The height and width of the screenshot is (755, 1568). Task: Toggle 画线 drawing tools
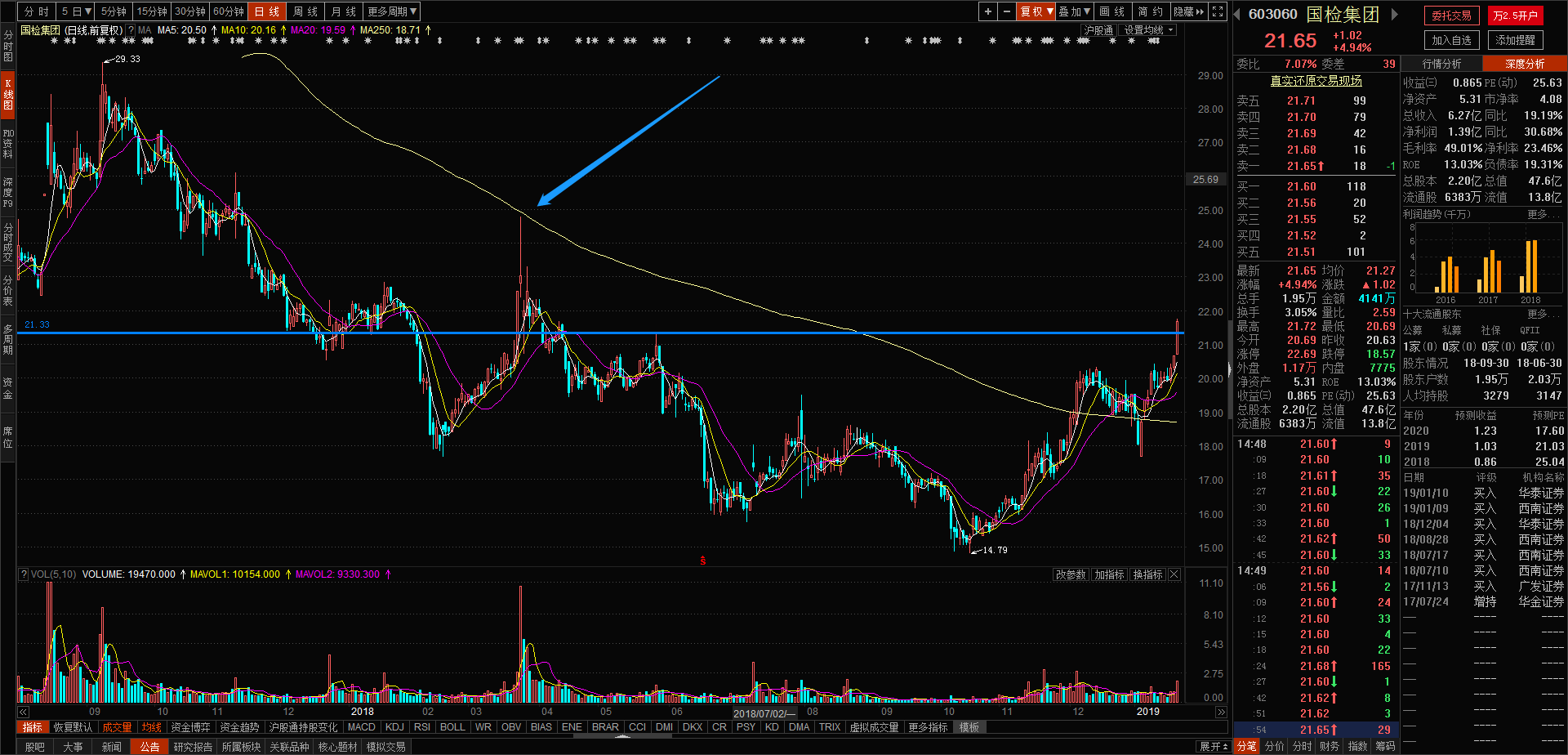(x=1112, y=11)
